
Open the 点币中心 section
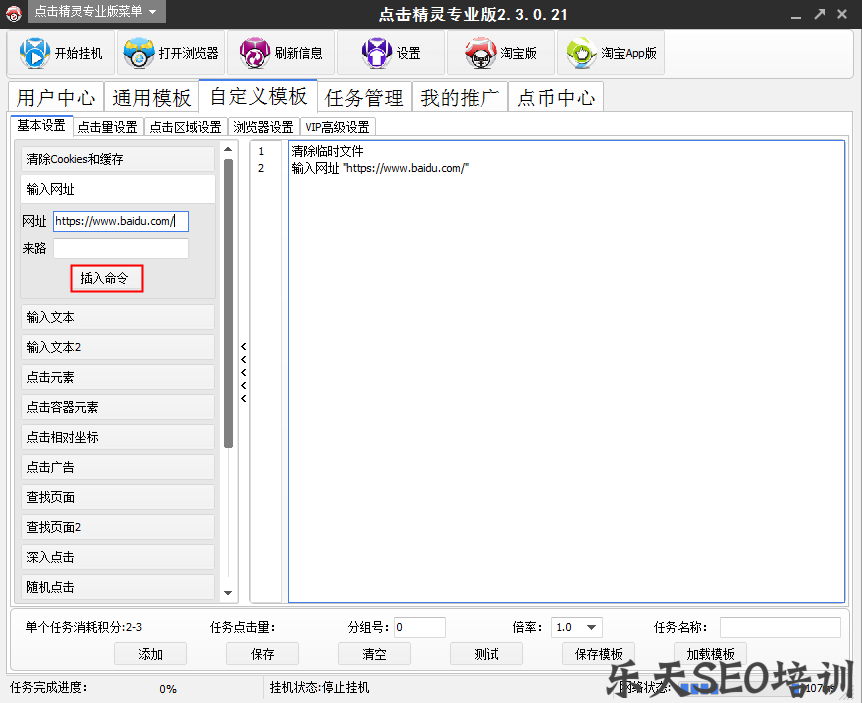[x=556, y=97]
